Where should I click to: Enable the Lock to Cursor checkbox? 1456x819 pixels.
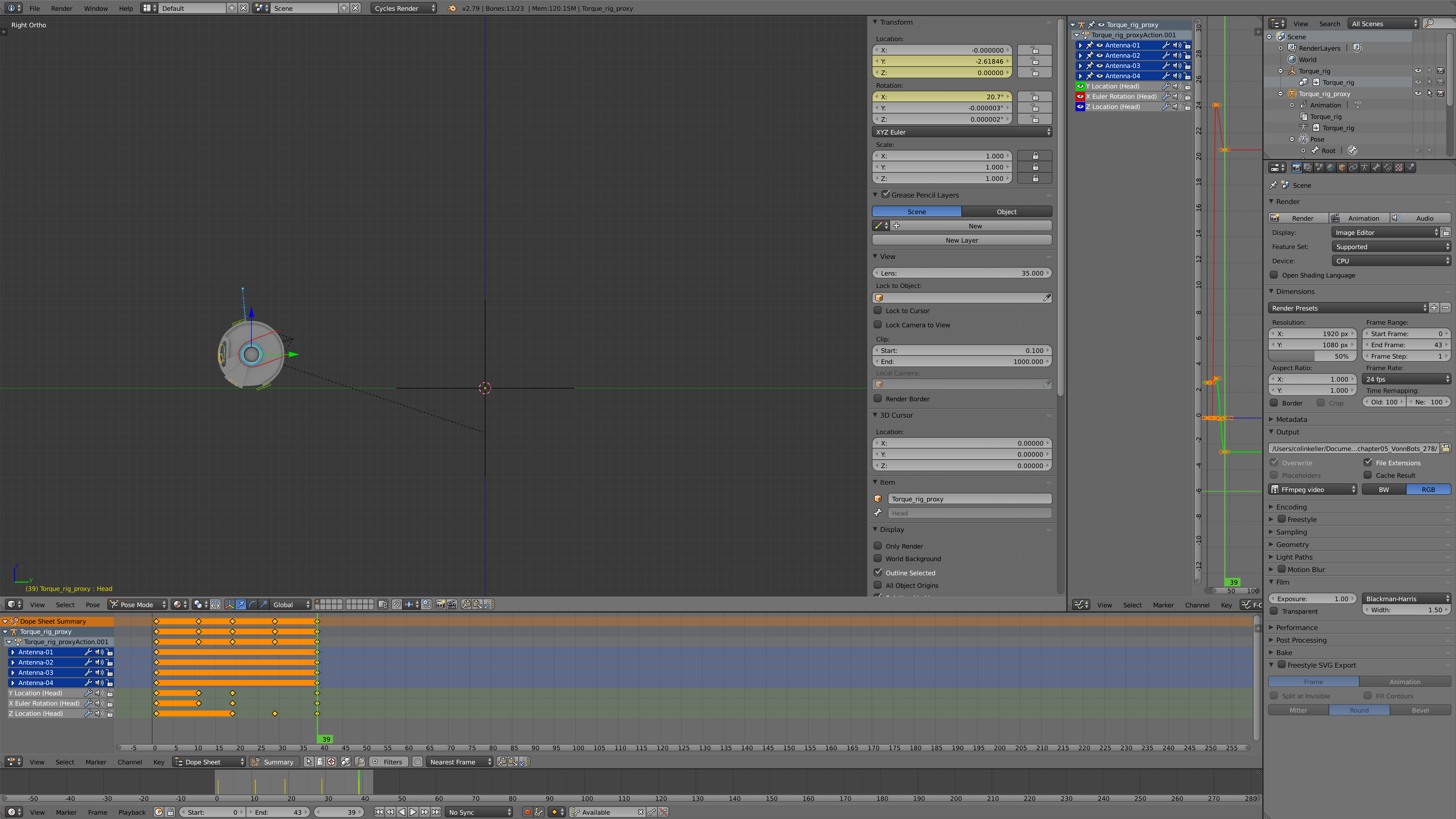pos(878,310)
